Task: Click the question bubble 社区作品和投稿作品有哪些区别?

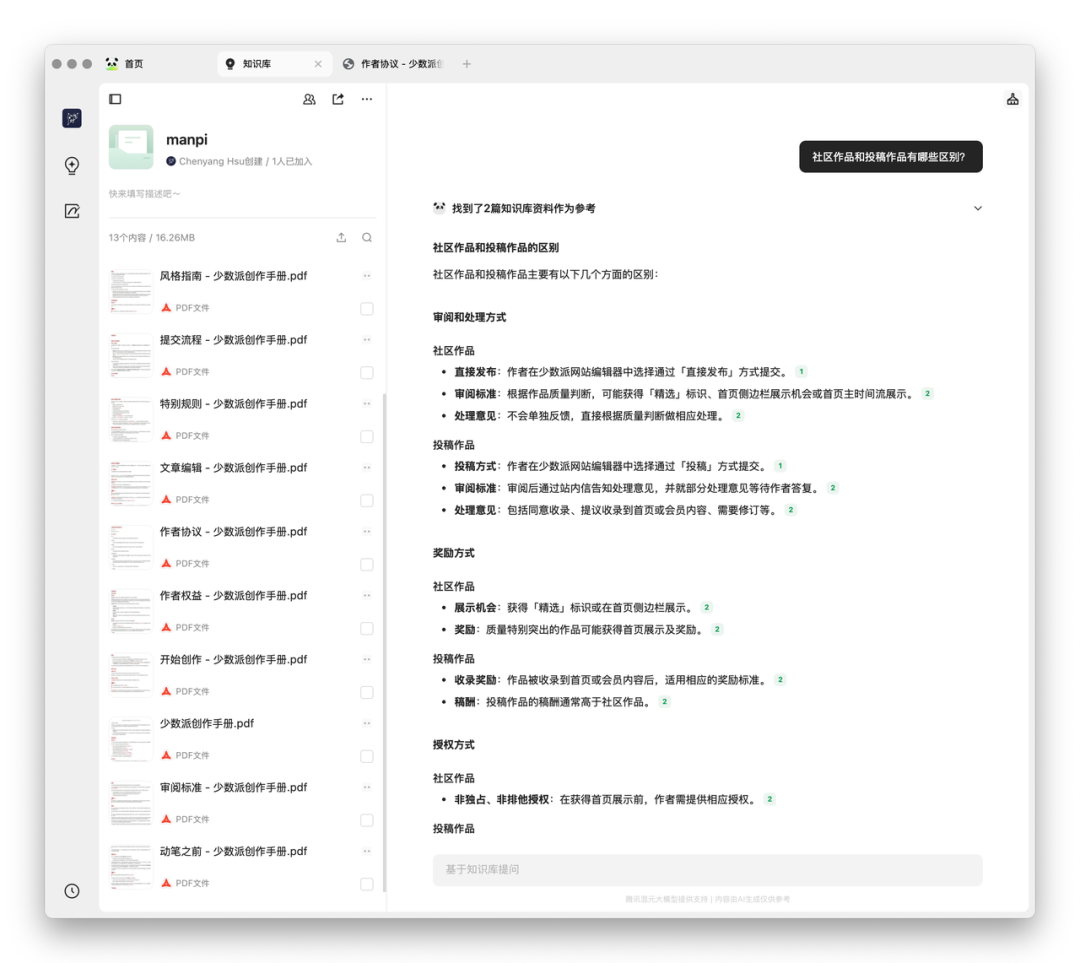Action: click(891, 157)
